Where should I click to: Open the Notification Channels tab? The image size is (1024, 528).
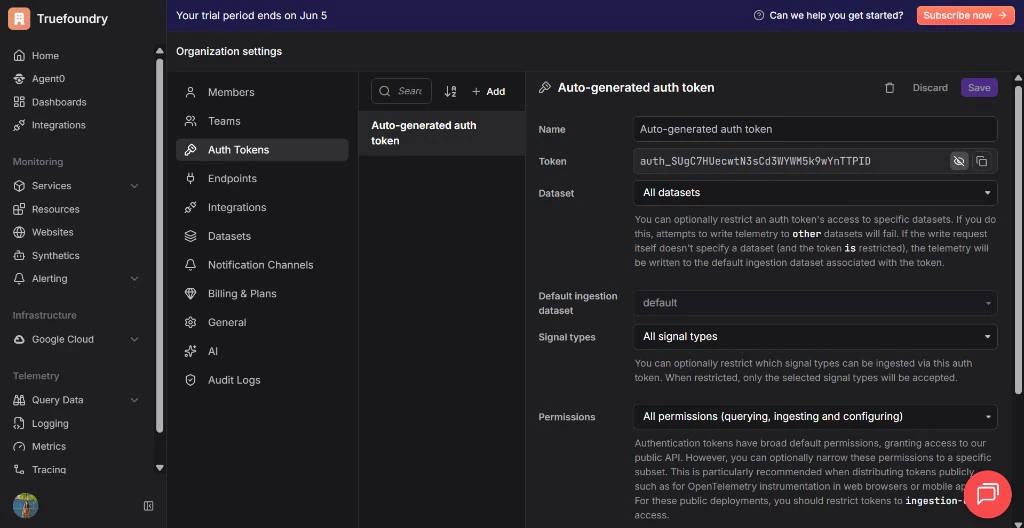pyautogui.click(x=260, y=265)
